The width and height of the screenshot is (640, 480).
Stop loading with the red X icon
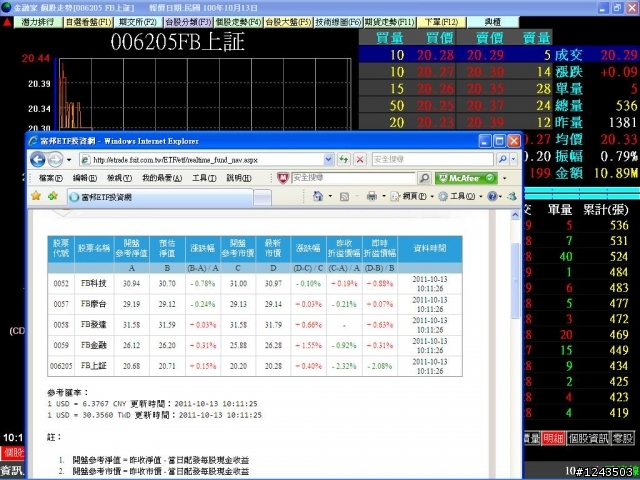360,159
